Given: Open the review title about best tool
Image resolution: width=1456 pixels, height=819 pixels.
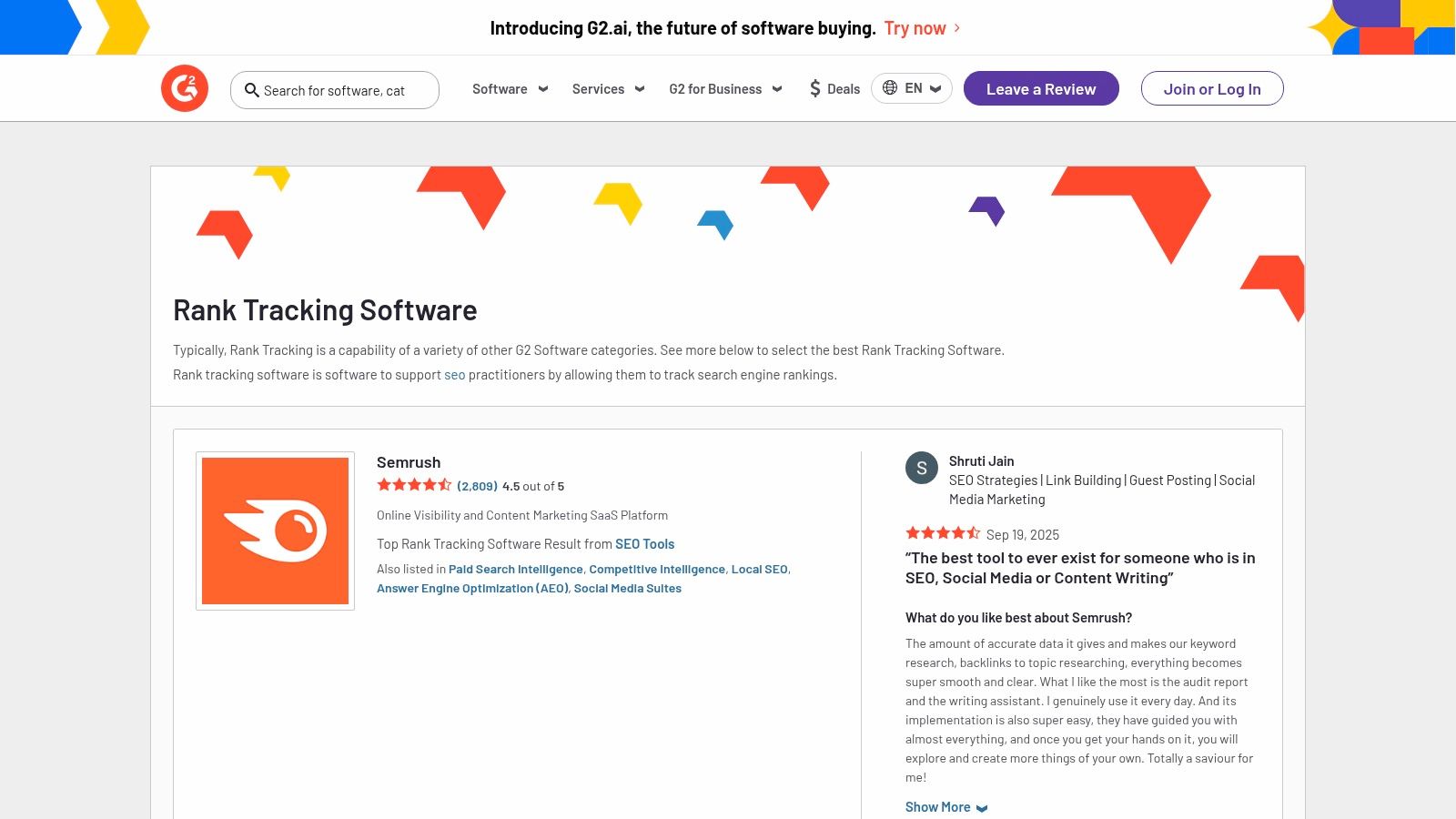Looking at the screenshot, I should click(1080, 568).
